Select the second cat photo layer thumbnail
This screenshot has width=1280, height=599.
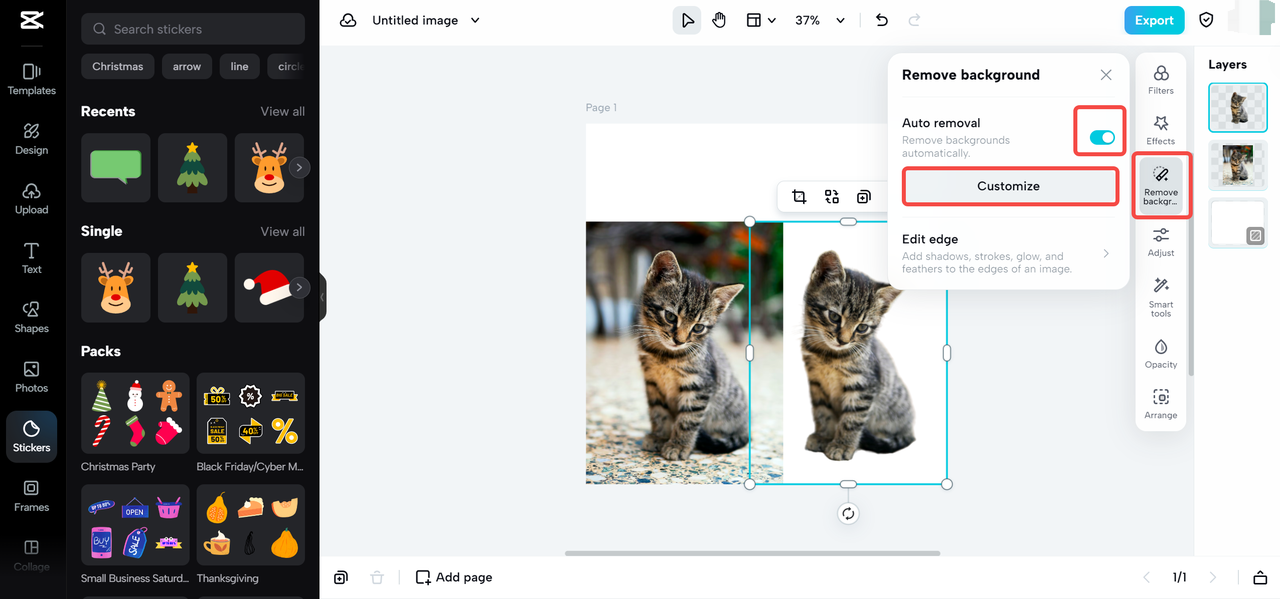(1238, 165)
